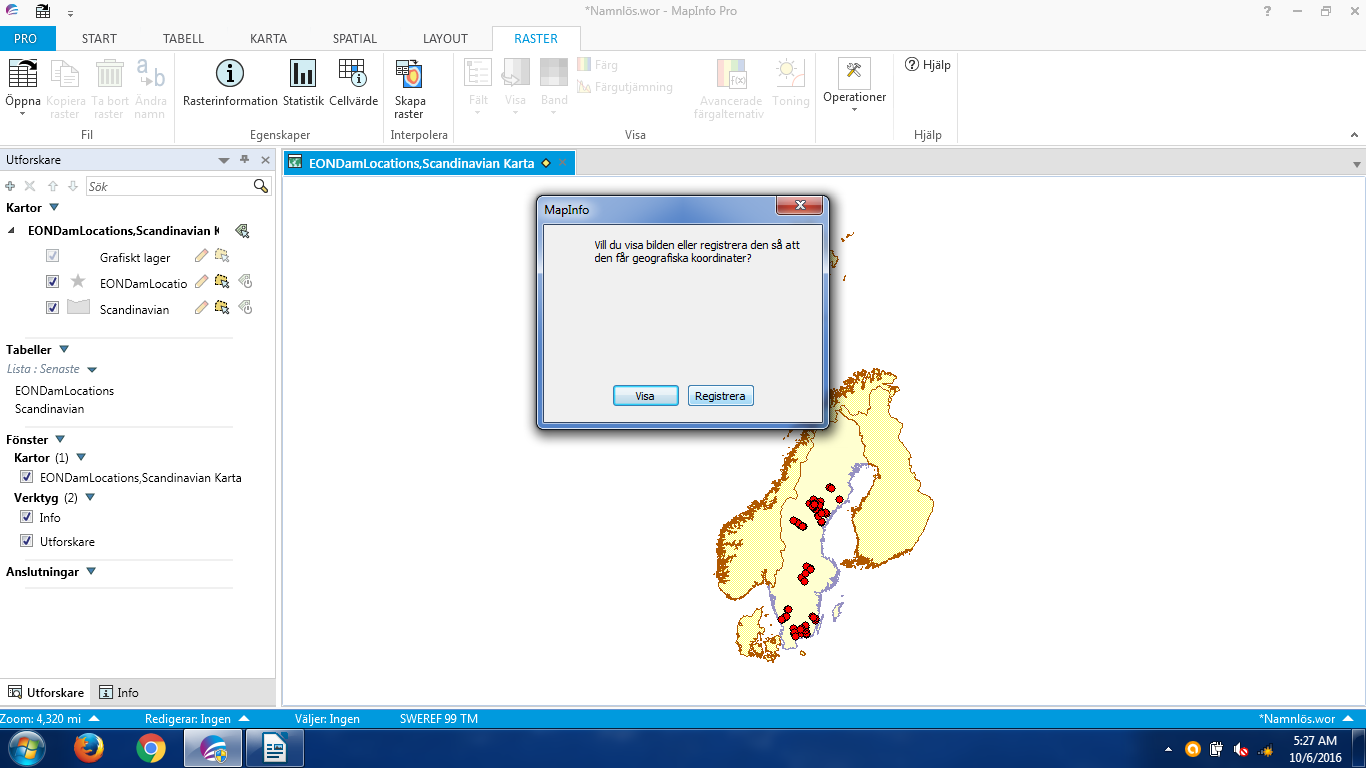Screen dimensions: 1366x768
Task: Open the PRO backstage tab
Action: [26, 39]
